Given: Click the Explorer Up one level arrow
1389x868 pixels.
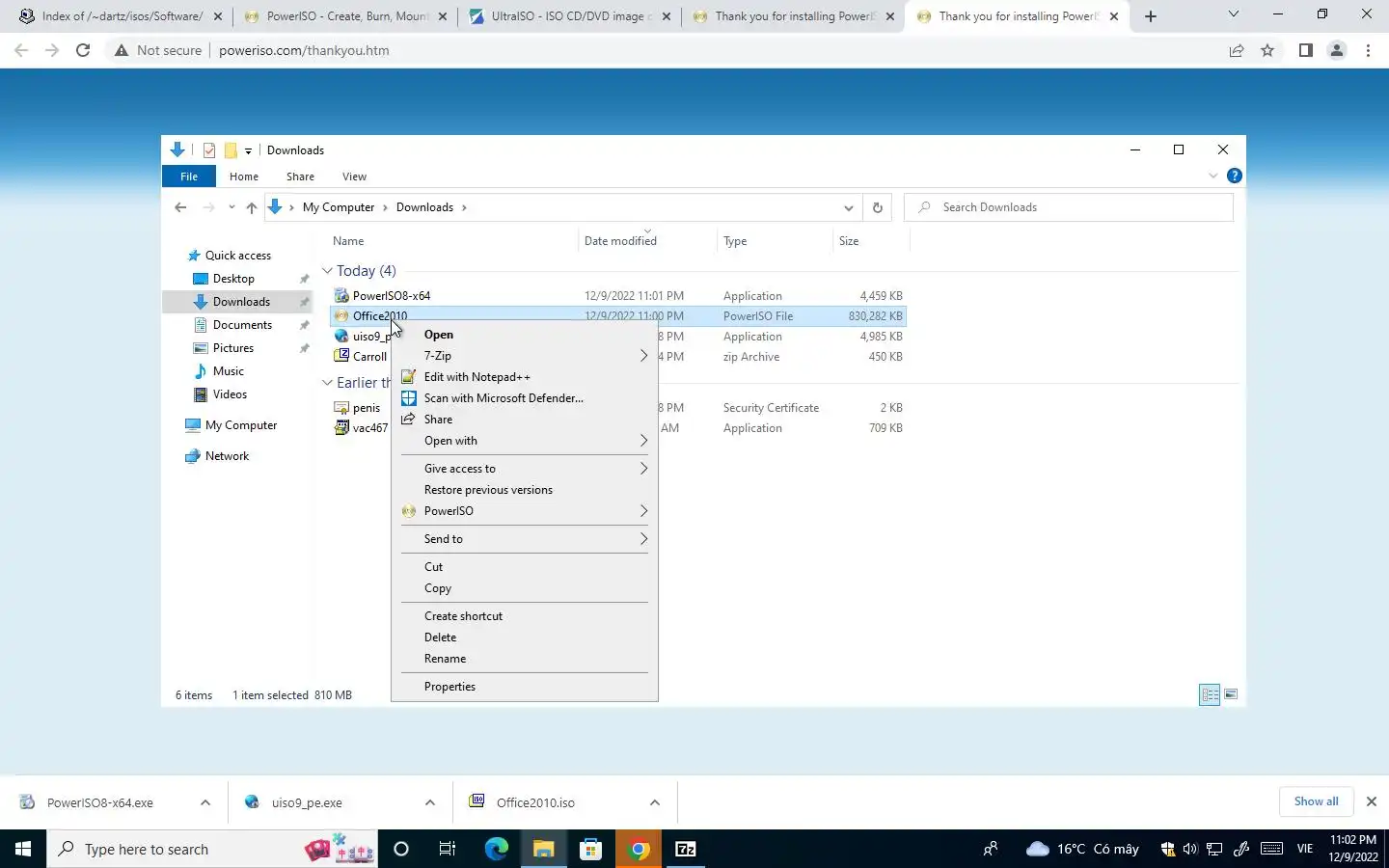Looking at the screenshot, I should pyautogui.click(x=252, y=207).
